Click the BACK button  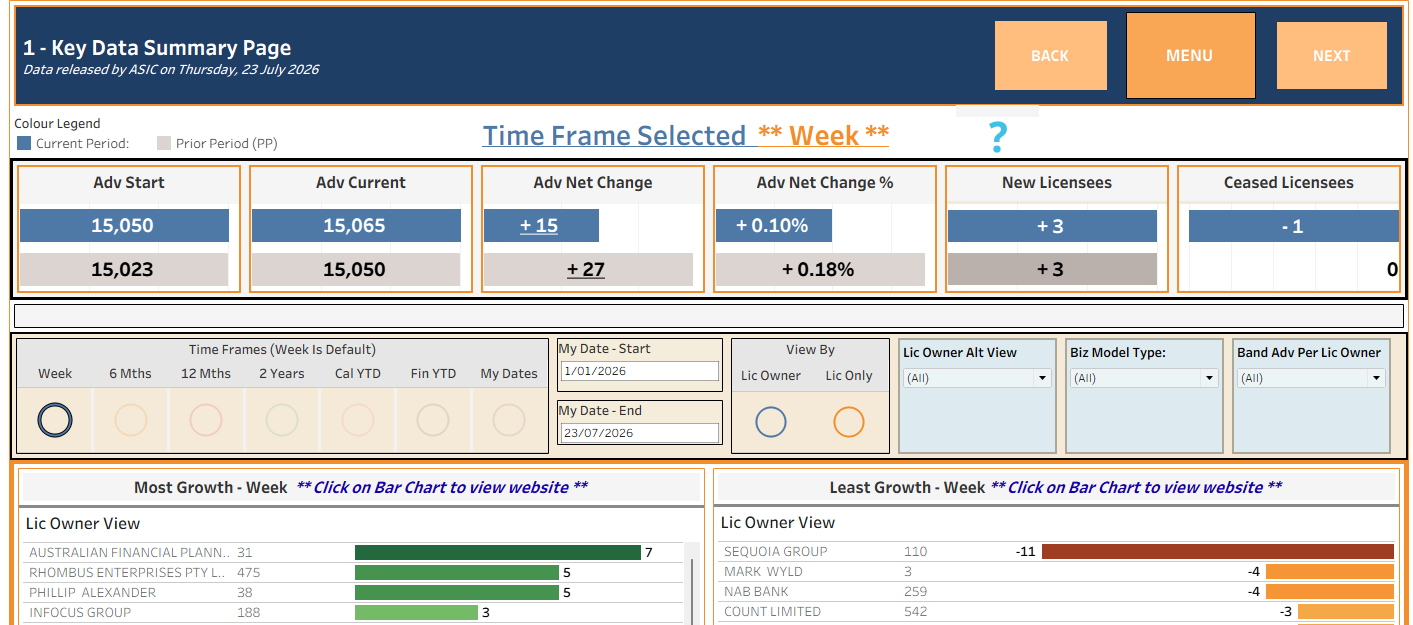[x=1050, y=56]
